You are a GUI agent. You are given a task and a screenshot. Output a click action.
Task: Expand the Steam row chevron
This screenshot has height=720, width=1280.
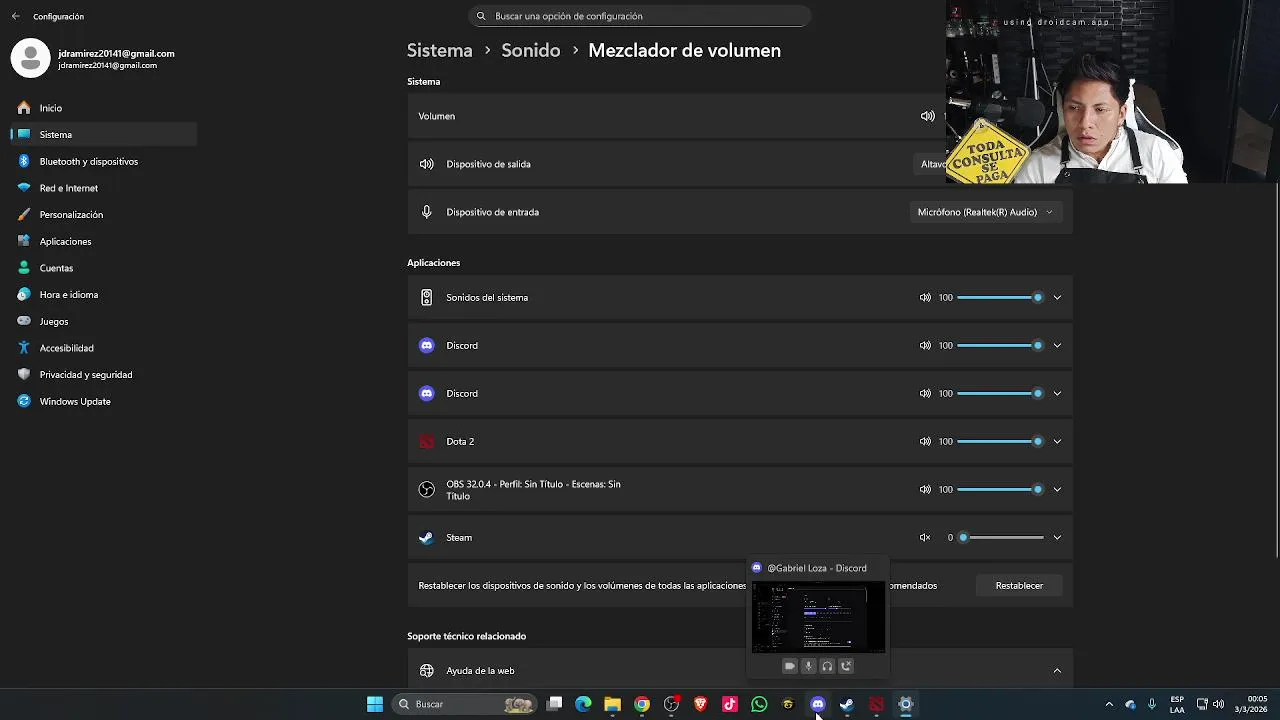pos(1057,537)
